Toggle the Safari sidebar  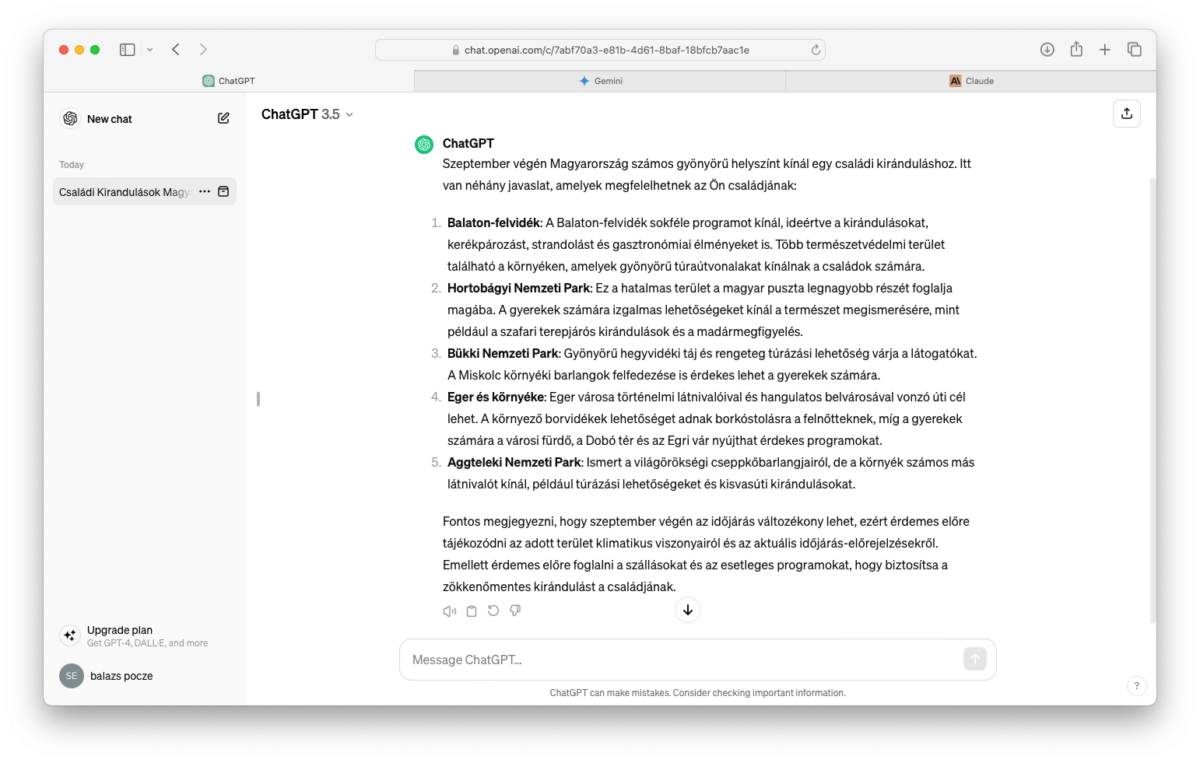pos(127,49)
